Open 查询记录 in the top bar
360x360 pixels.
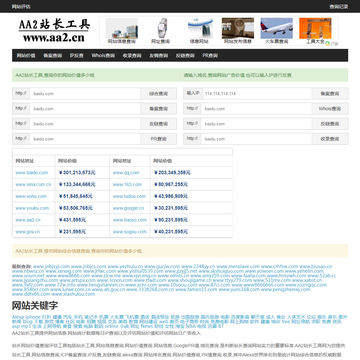tap(339, 7)
